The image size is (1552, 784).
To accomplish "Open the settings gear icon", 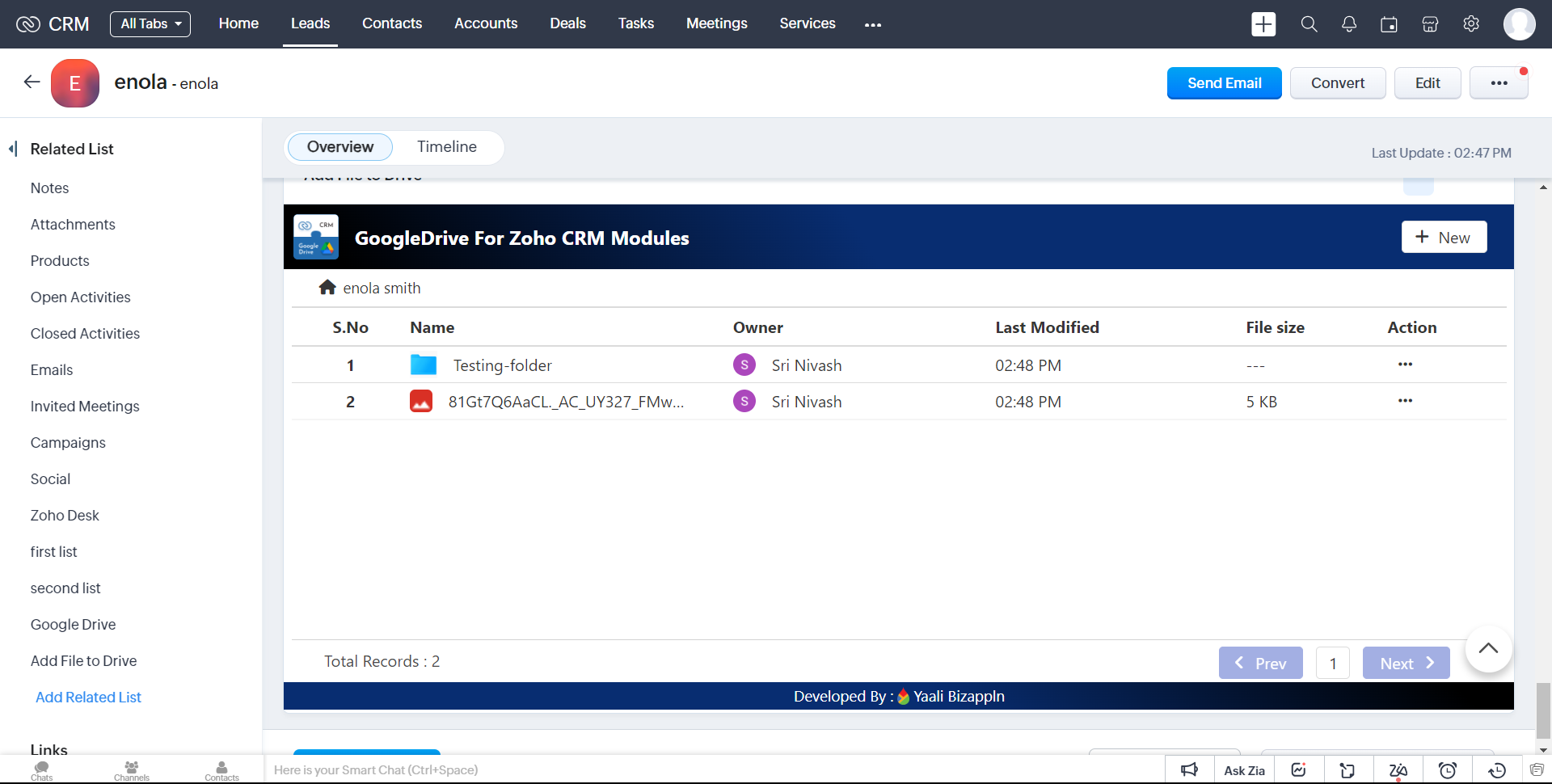I will click(1471, 24).
